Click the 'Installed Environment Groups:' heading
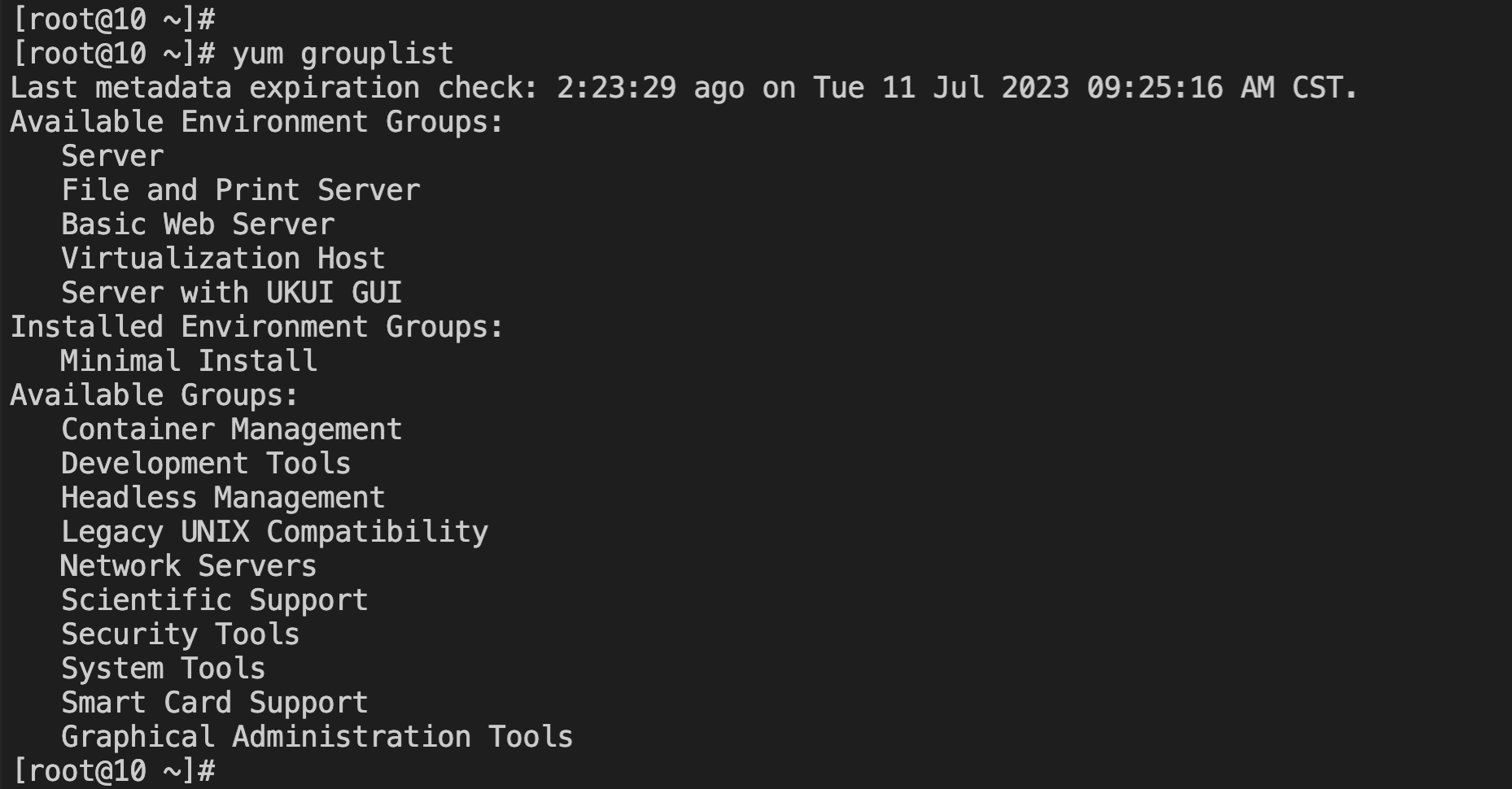1512x789 pixels. pos(257,327)
